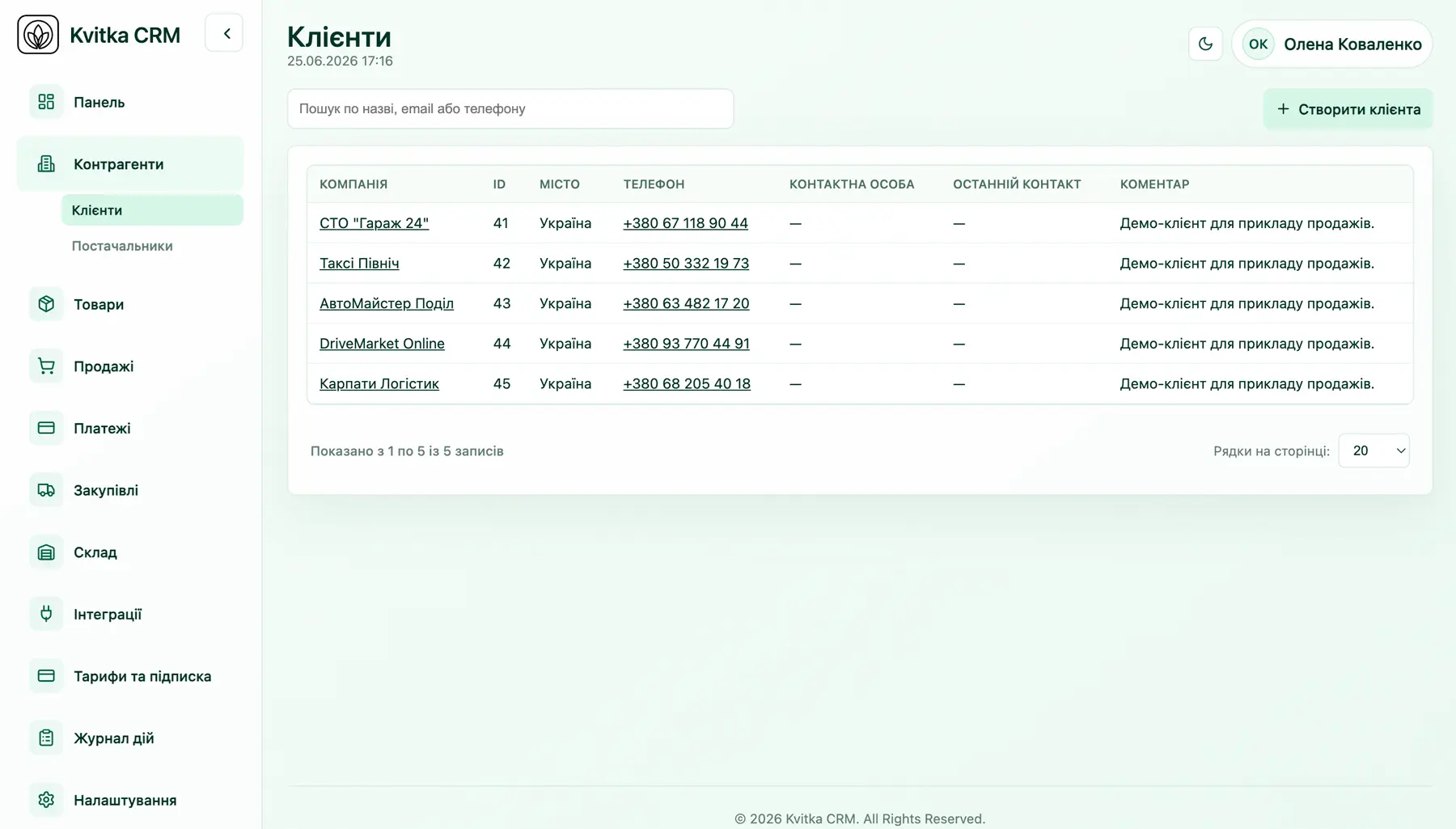Click the ТЕЛЕФОН column header
Image resolution: width=1456 pixels, height=829 pixels.
tap(654, 184)
